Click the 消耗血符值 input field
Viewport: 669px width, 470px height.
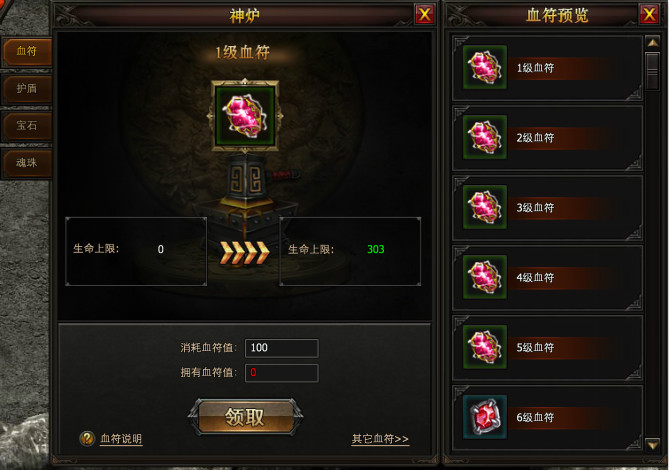pyautogui.click(x=282, y=348)
